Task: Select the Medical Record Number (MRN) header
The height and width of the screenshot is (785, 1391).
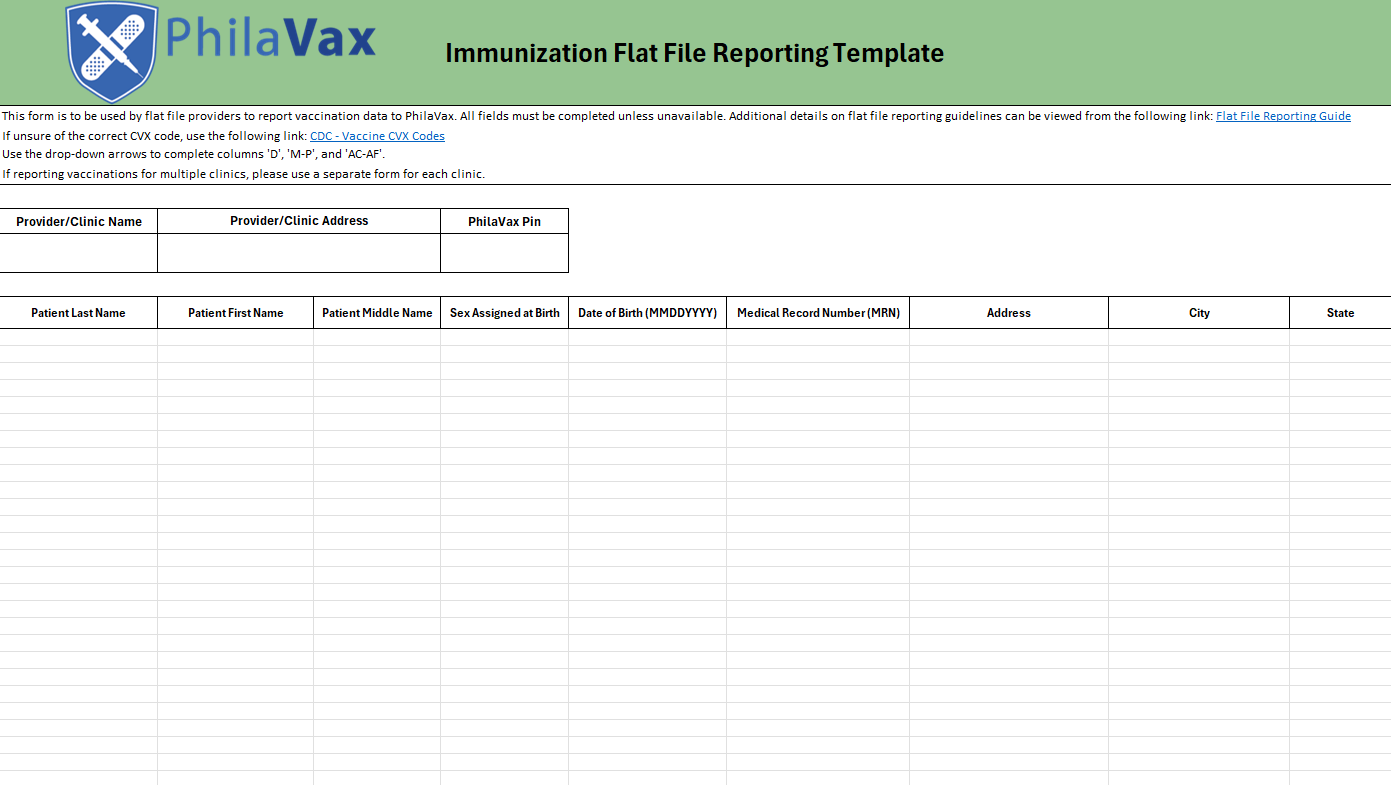Action: tap(818, 313)
